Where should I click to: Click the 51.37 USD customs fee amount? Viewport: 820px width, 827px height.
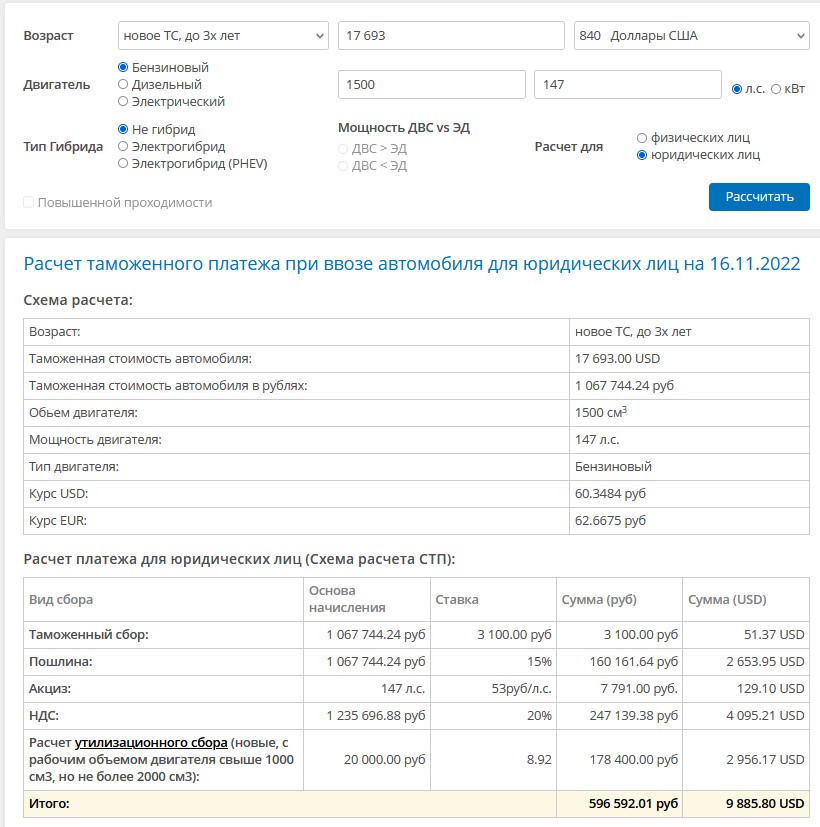(x=774, y=634)
